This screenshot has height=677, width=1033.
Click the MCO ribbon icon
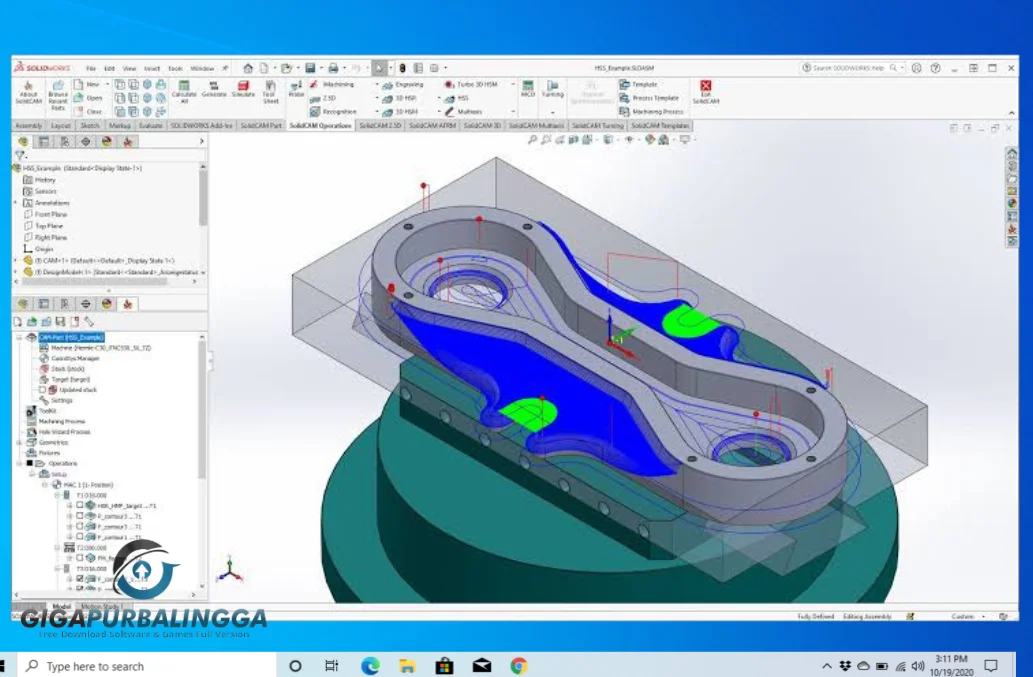click(528, 89)
